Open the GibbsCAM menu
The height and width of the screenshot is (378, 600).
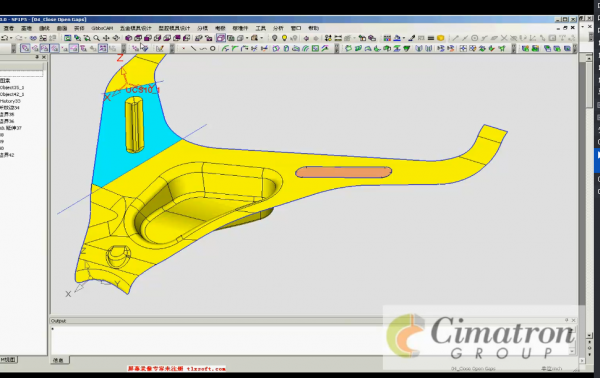(102, 28)
